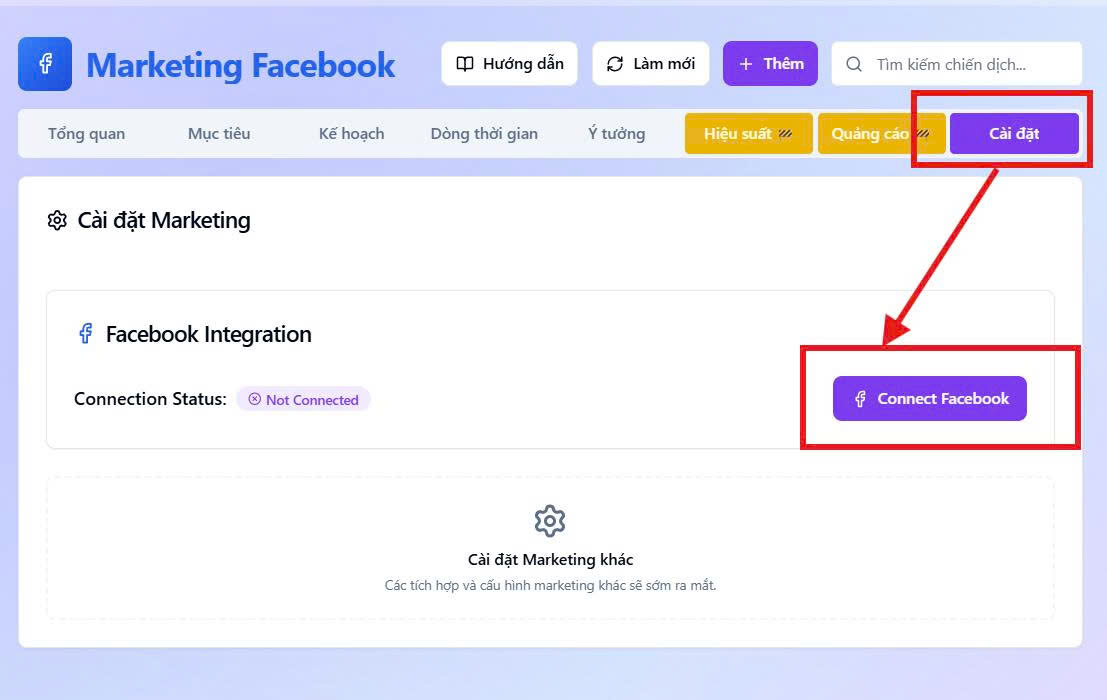Click the Hướng dẫn guide button
This screenshot has height=700, width=1107.
pos(509,64)
